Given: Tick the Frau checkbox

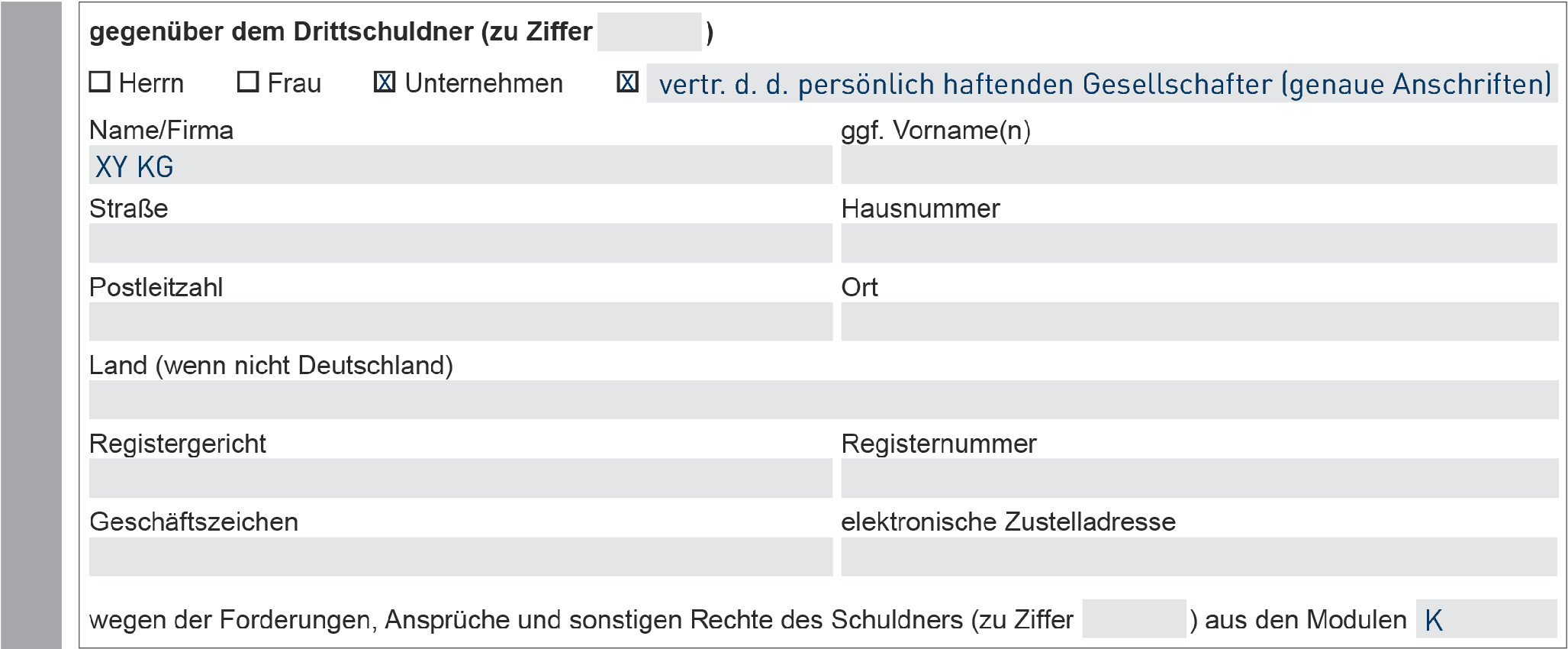Looking at the screenshot, I should tap(248, 82).
